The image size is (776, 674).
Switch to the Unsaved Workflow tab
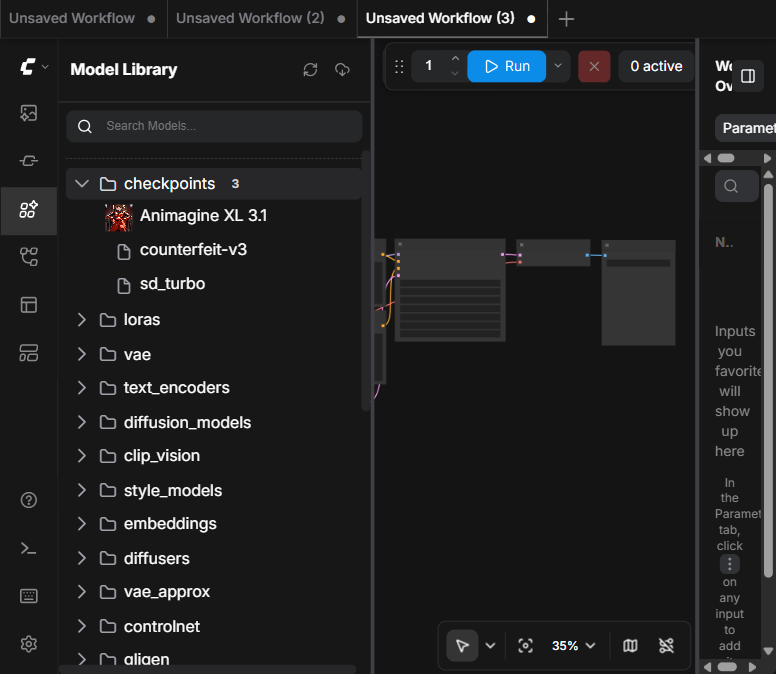pos(83,19)
